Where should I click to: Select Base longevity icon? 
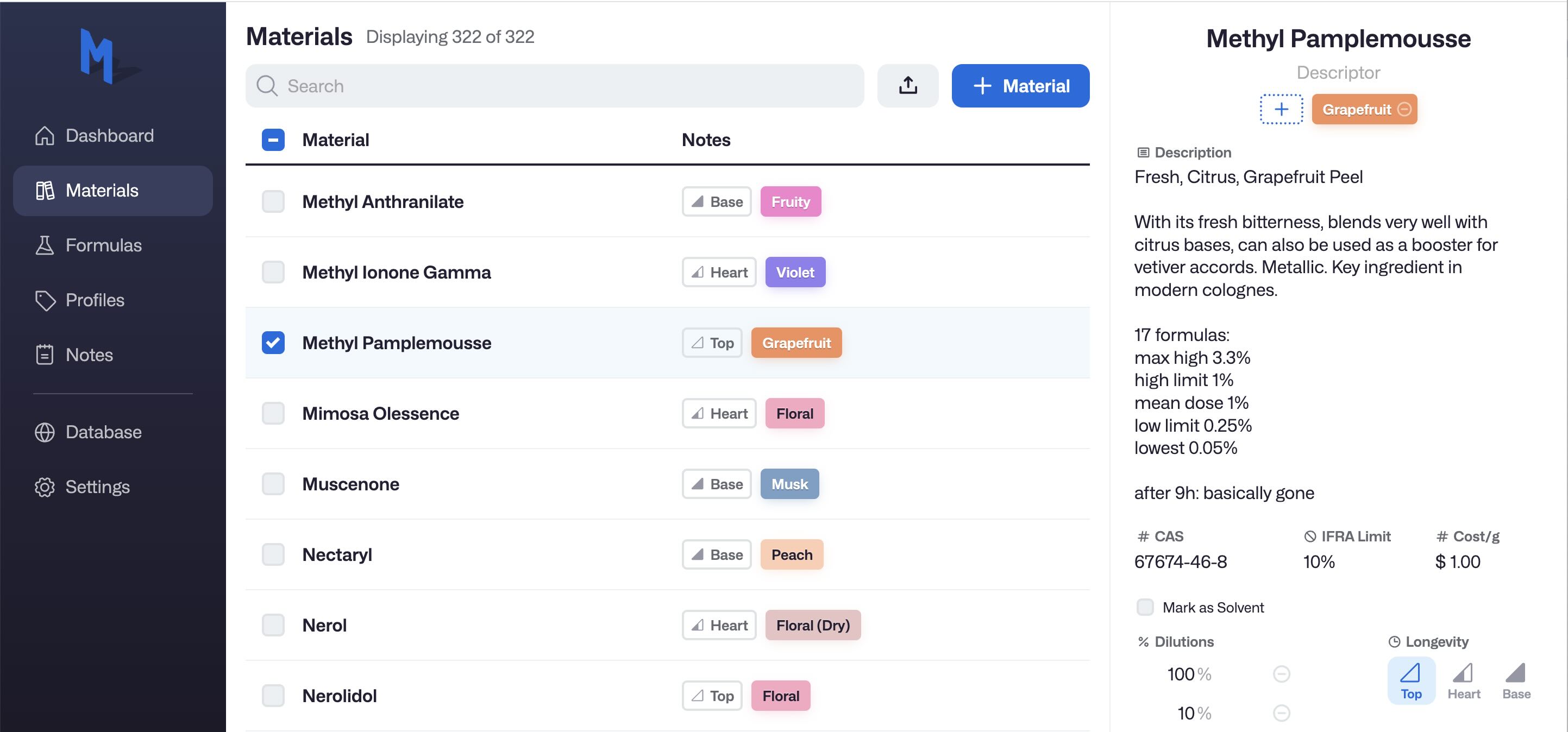tap(1516, 680)
